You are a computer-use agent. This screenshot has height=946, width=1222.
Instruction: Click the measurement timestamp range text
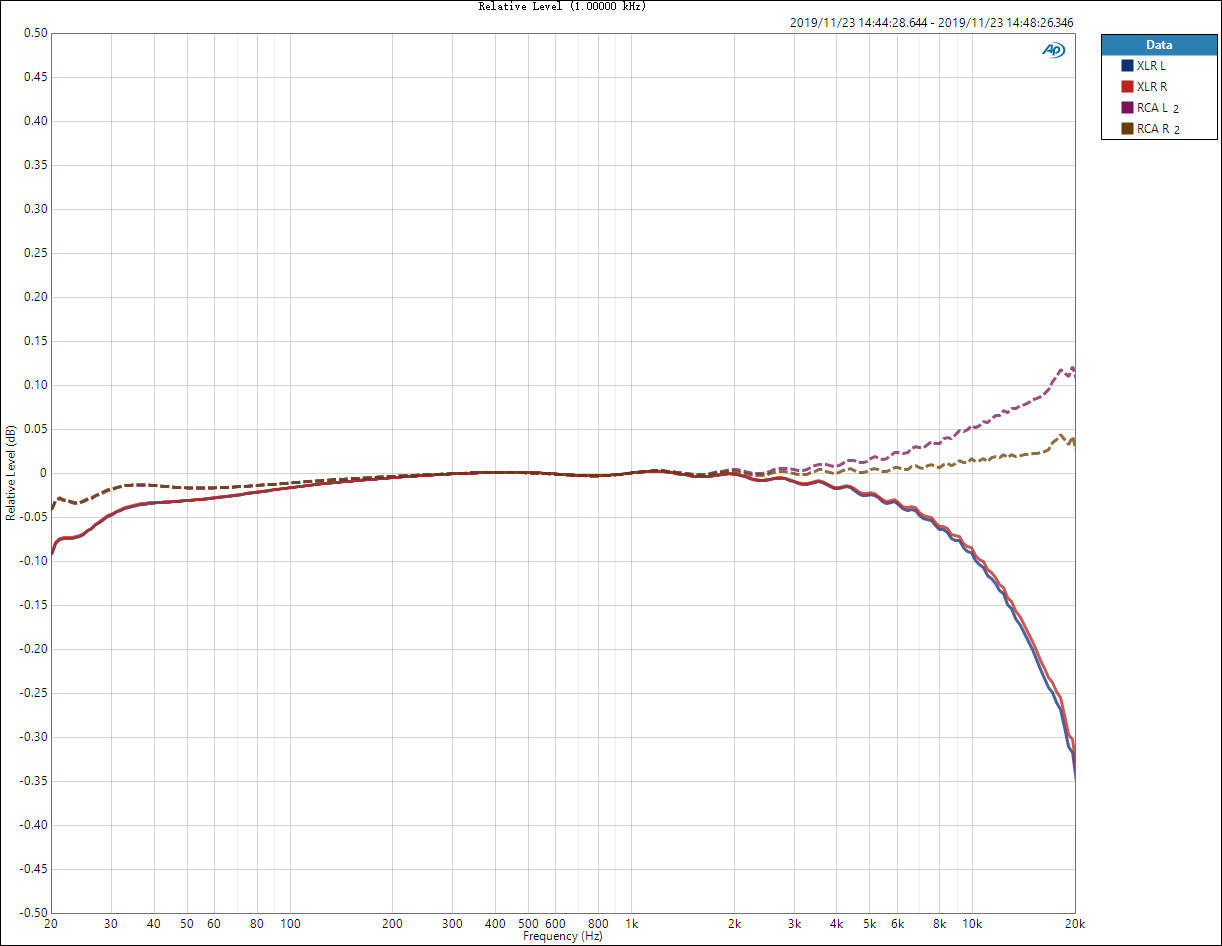(932, 22)
